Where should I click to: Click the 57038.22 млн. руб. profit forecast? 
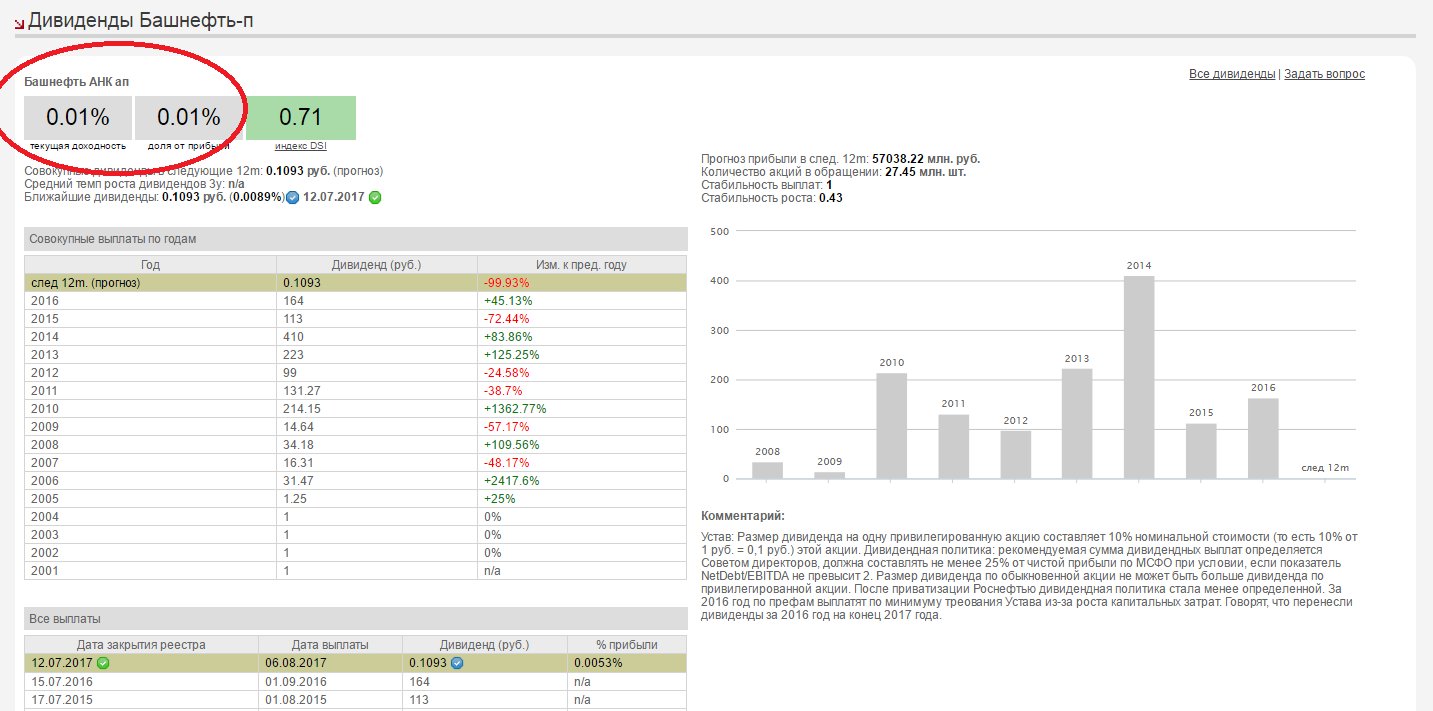926,159
